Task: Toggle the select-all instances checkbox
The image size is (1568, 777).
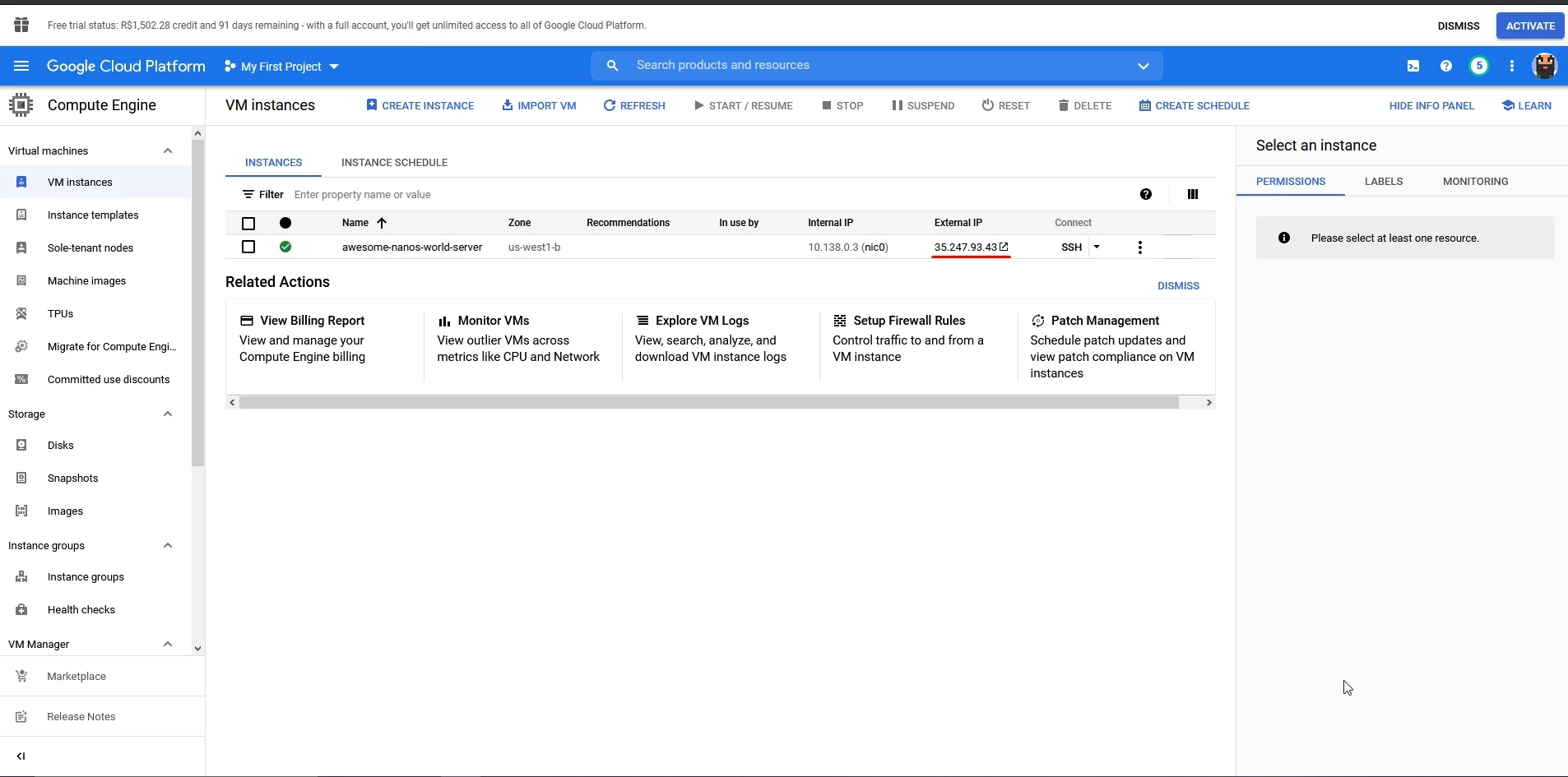Action: 248,223
